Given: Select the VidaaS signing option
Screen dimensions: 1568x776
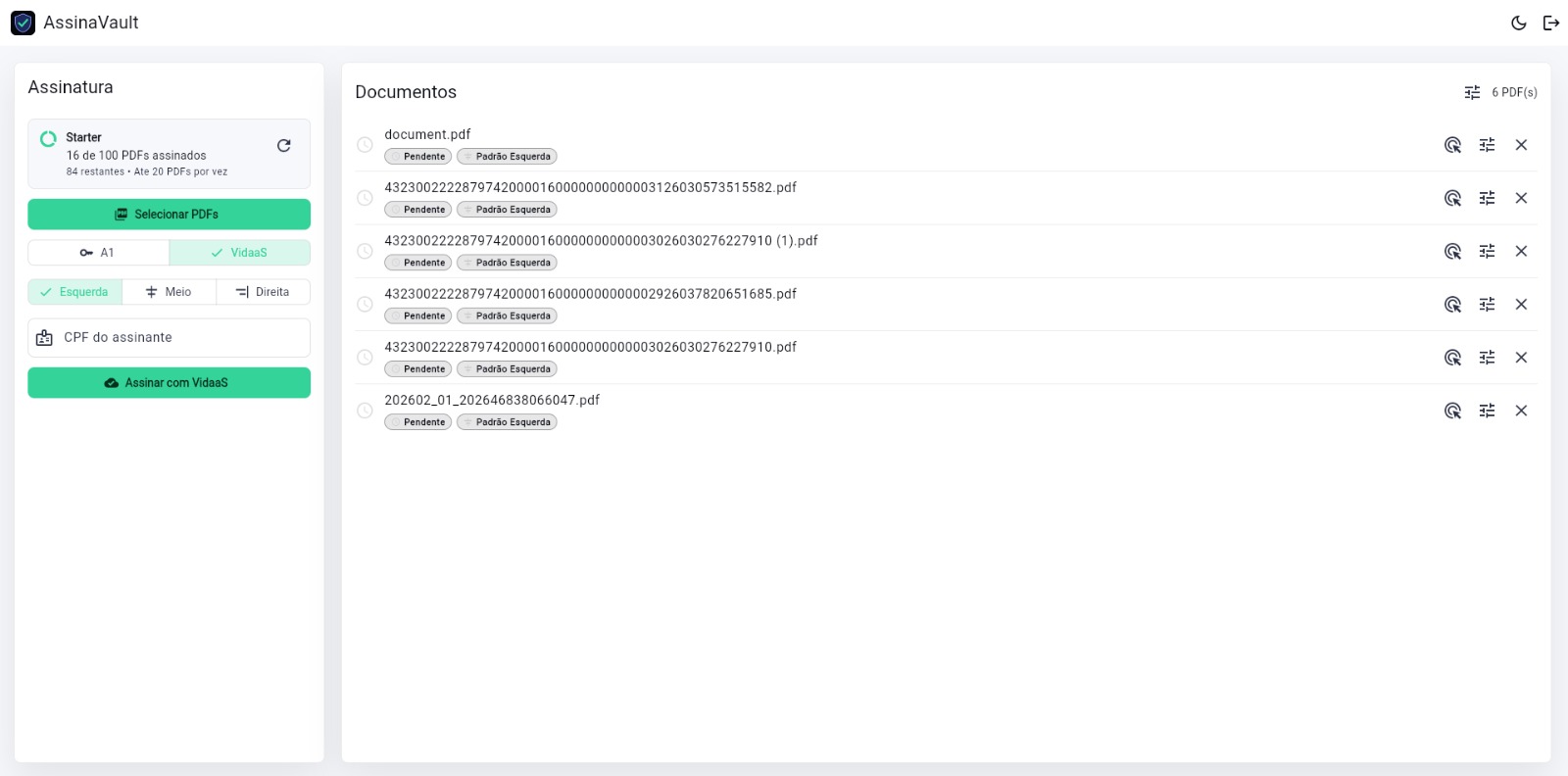Looking at the screenshot, I should point(240,253).
